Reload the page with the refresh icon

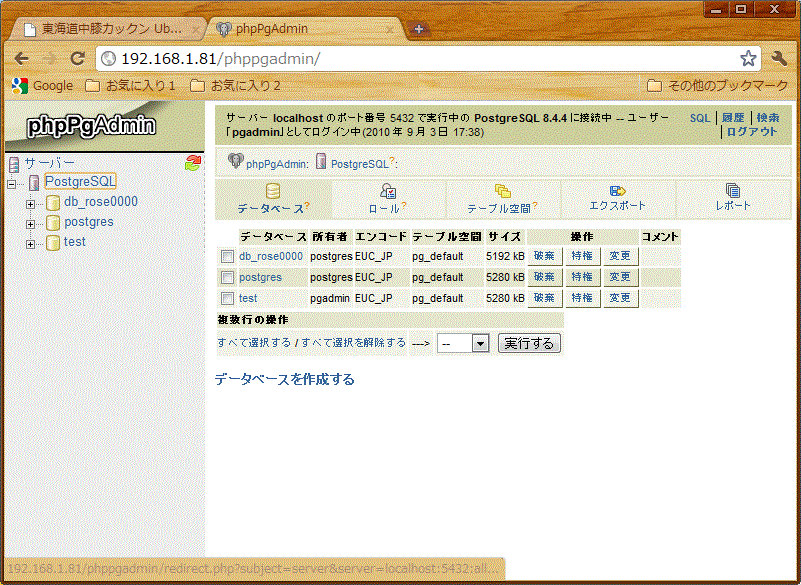pos(78,58)
